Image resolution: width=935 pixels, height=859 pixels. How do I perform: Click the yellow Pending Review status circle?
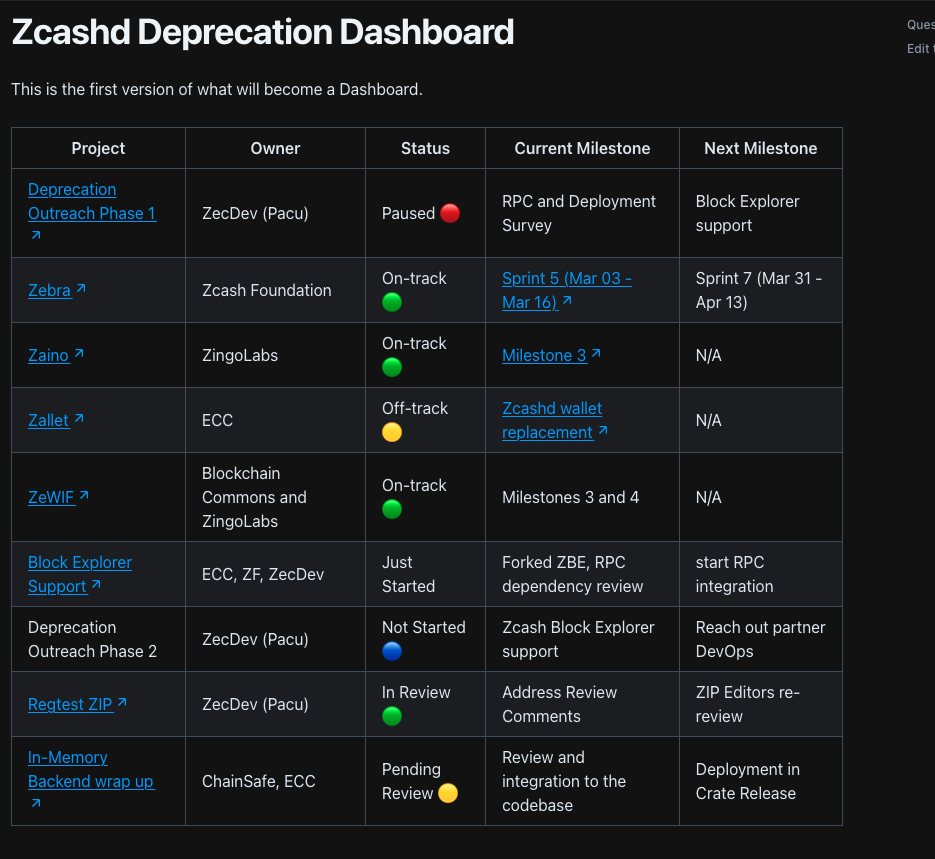[x=448, y=793]
